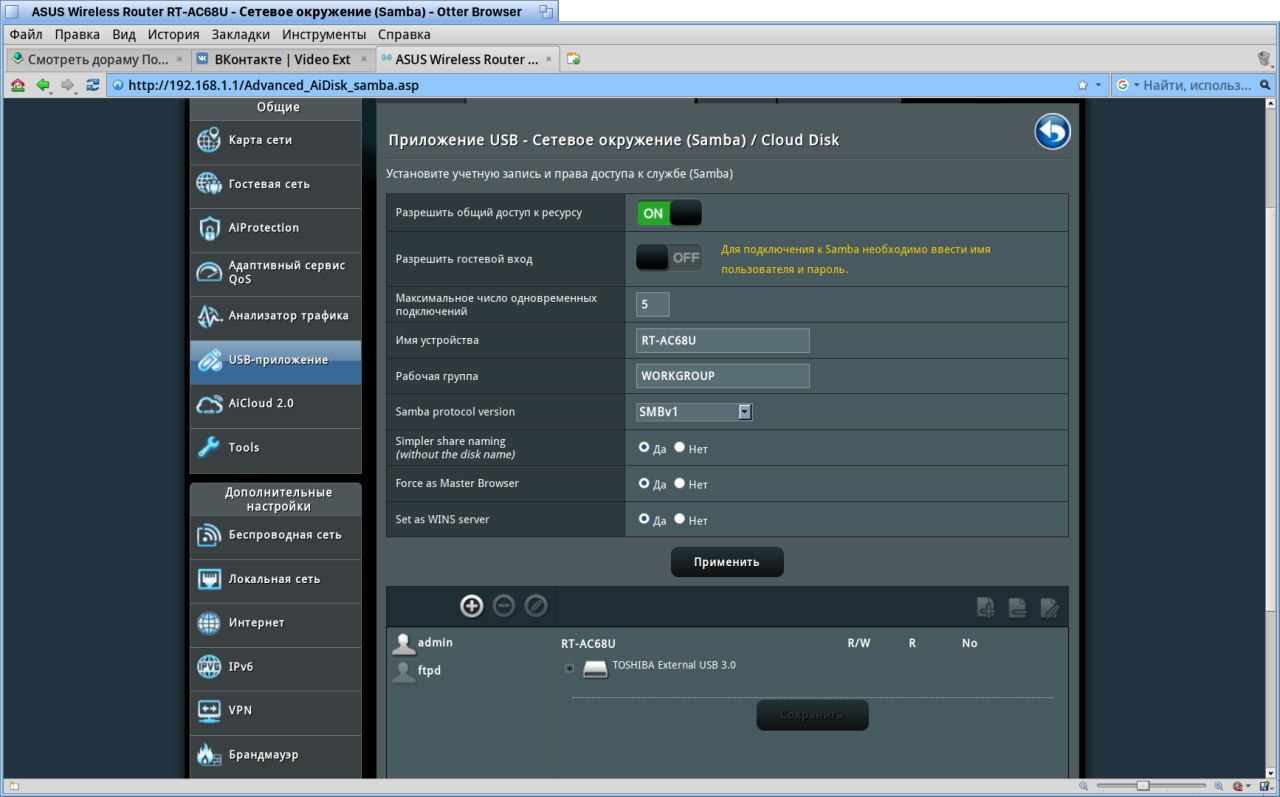Open the Правка menu
This screenshot has width=1280, height=797.
click(77, 34)
